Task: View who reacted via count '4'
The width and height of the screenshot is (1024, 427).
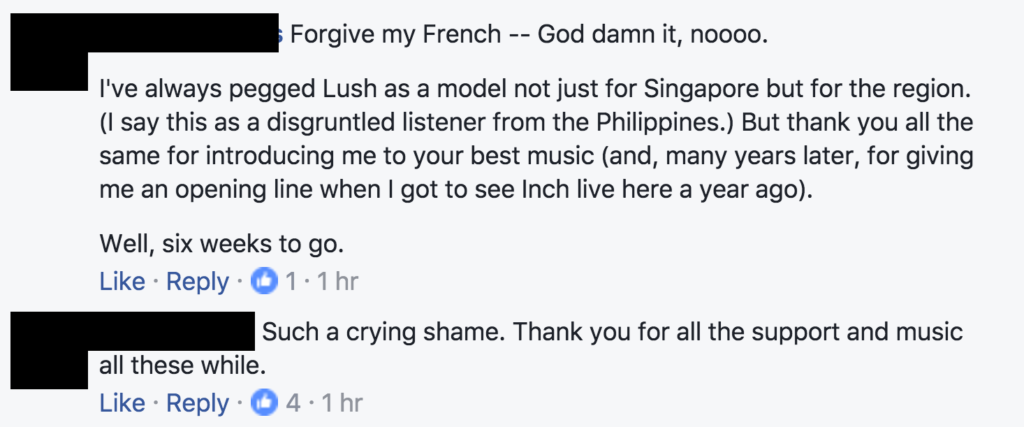Action: pyautogui.click(x=292, y=403)
